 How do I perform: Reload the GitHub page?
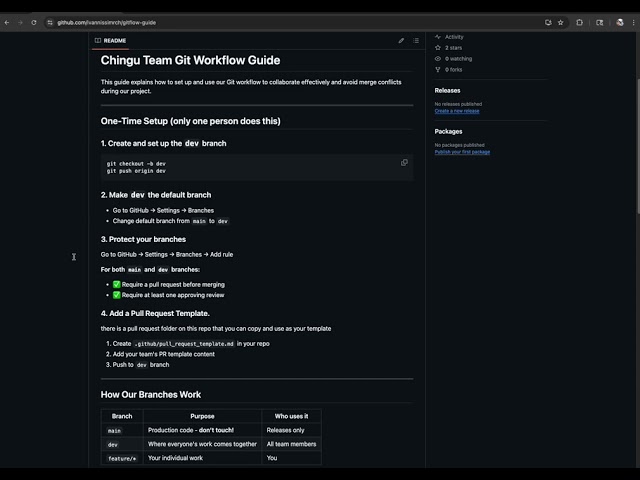tap(34, 23)
